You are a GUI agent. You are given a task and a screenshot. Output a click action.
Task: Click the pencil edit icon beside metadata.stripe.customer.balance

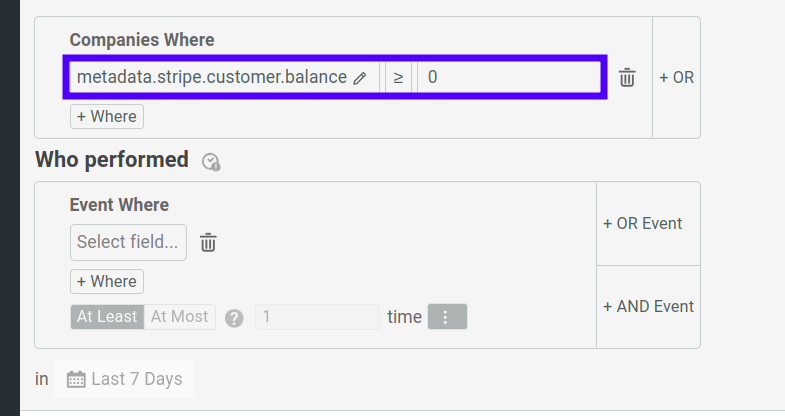point(360,78)
